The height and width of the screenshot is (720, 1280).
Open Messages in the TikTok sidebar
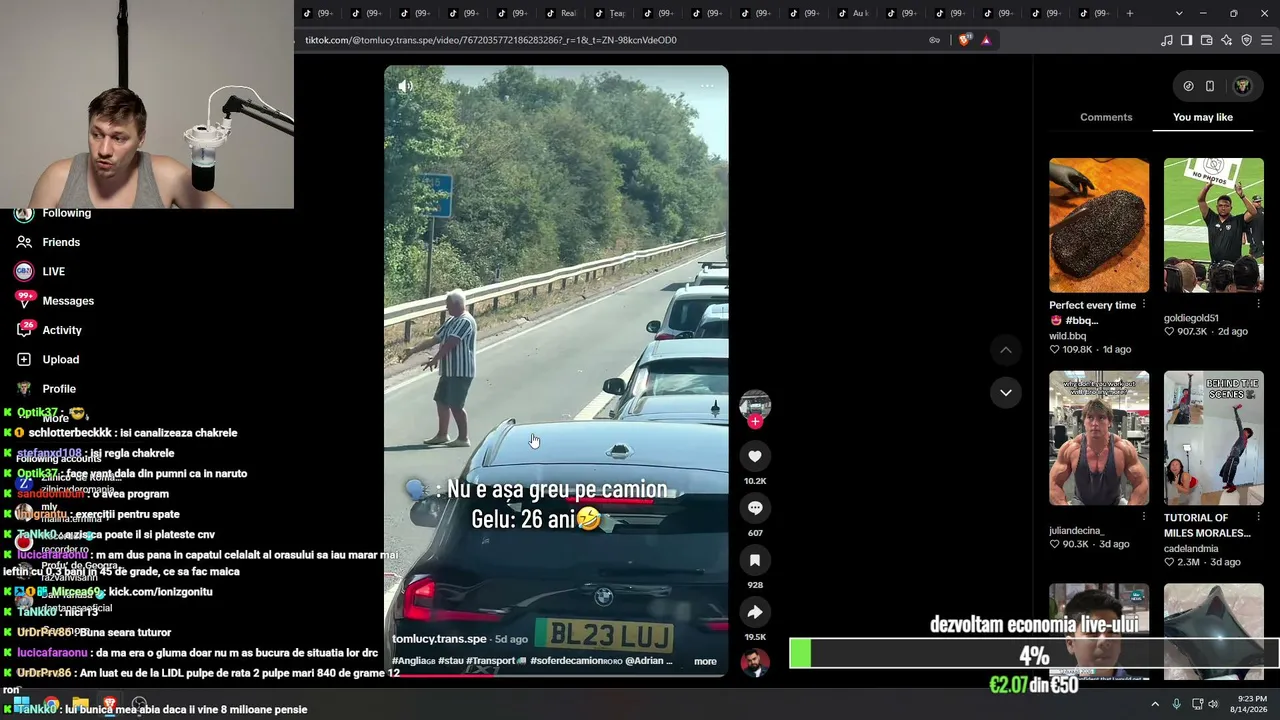68,301
